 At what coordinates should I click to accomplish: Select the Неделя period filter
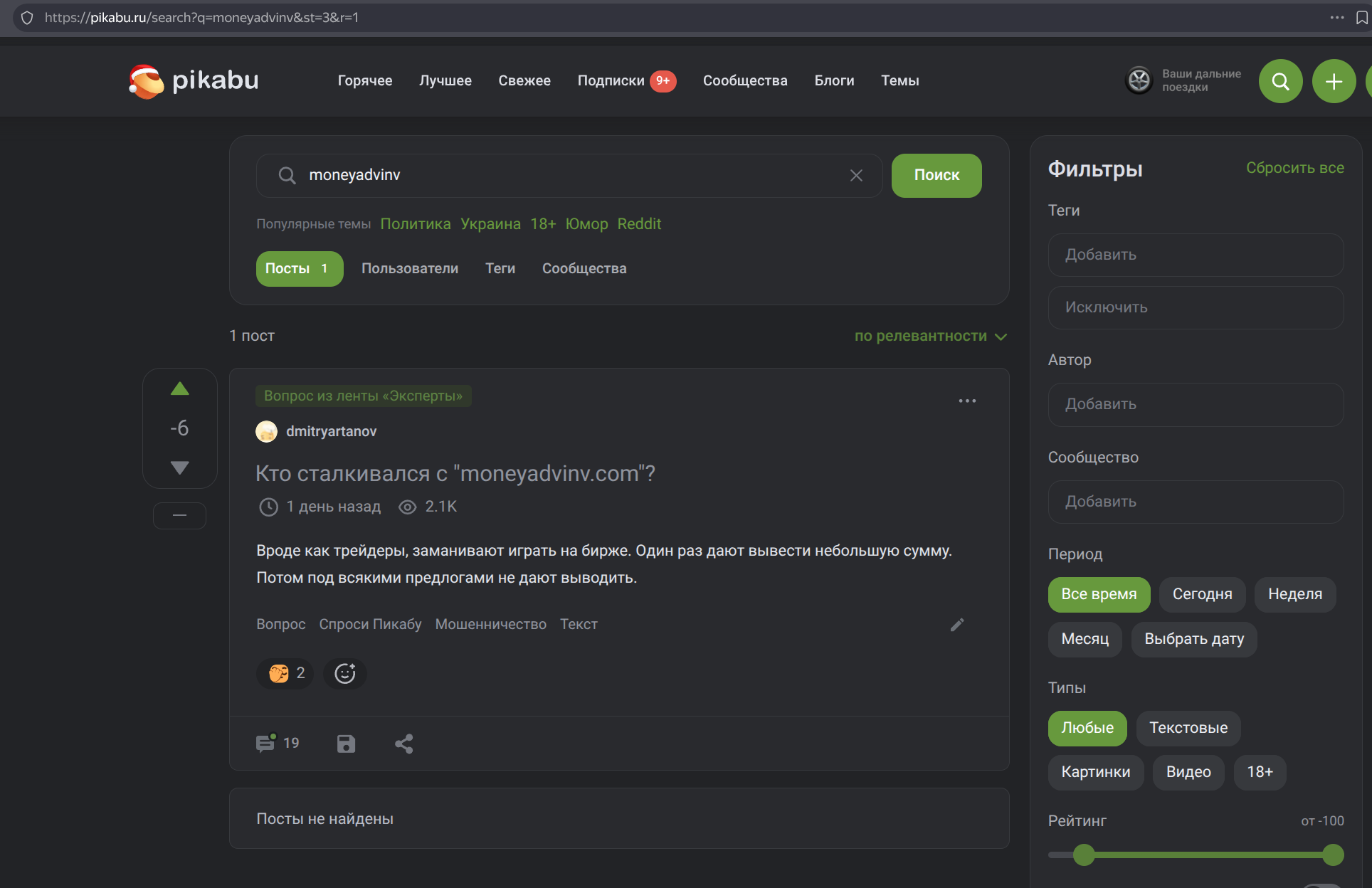click(x=1295, y=595)
